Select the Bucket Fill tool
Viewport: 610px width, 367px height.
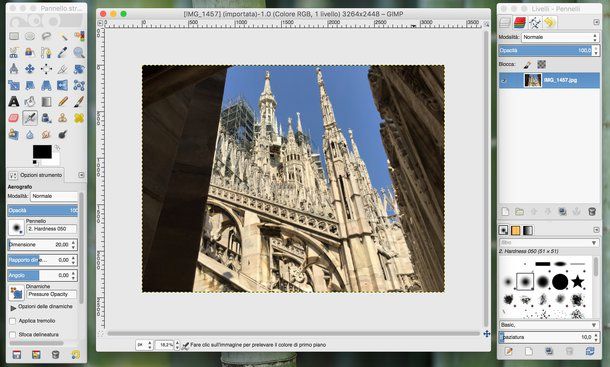pos(30,102)
